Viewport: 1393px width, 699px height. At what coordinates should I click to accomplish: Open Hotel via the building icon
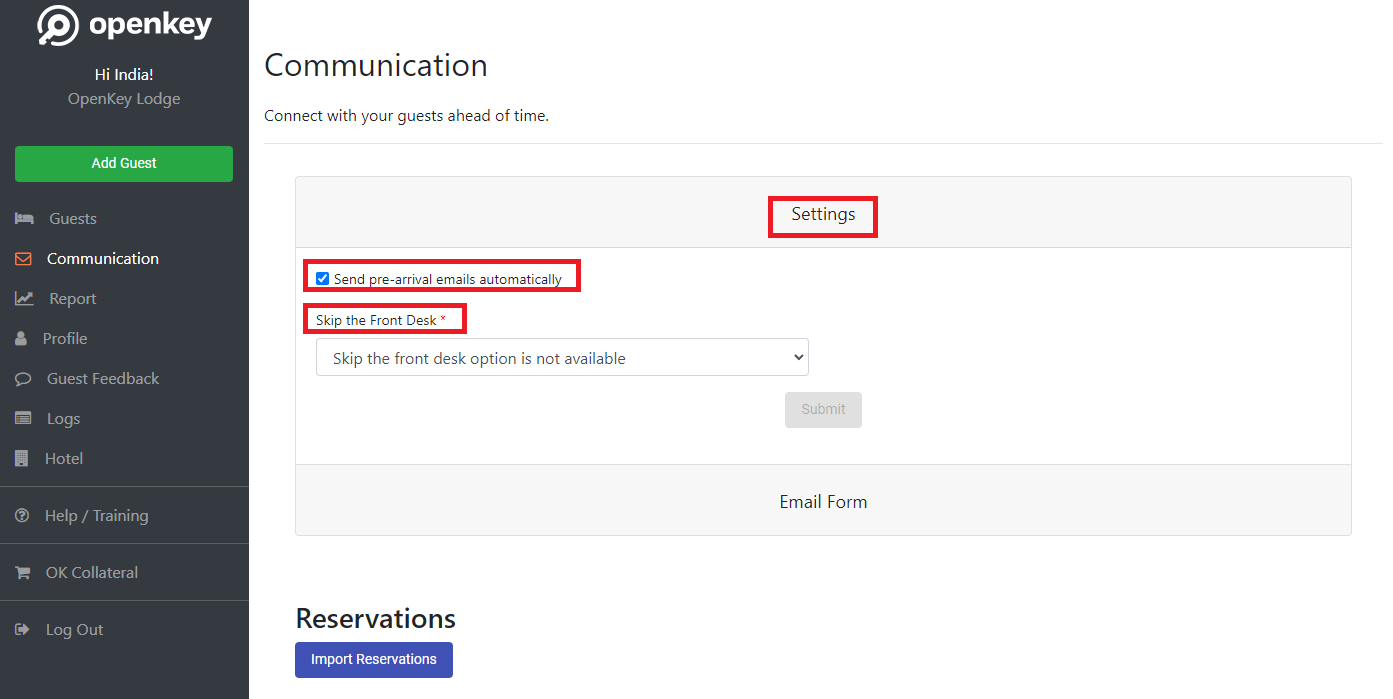[x=22, y=458]
